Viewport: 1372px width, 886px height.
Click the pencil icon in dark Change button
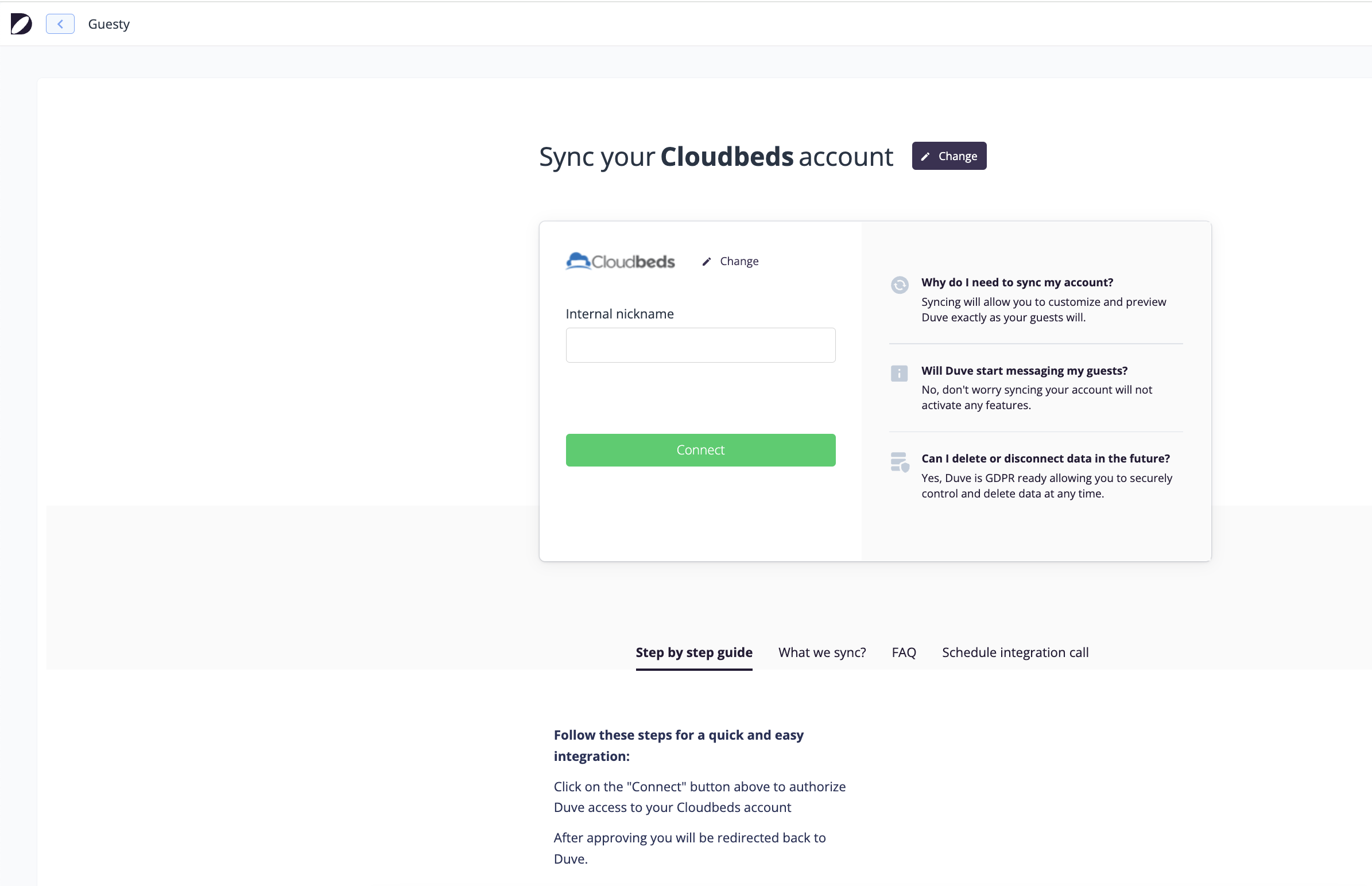coord(925,157)
